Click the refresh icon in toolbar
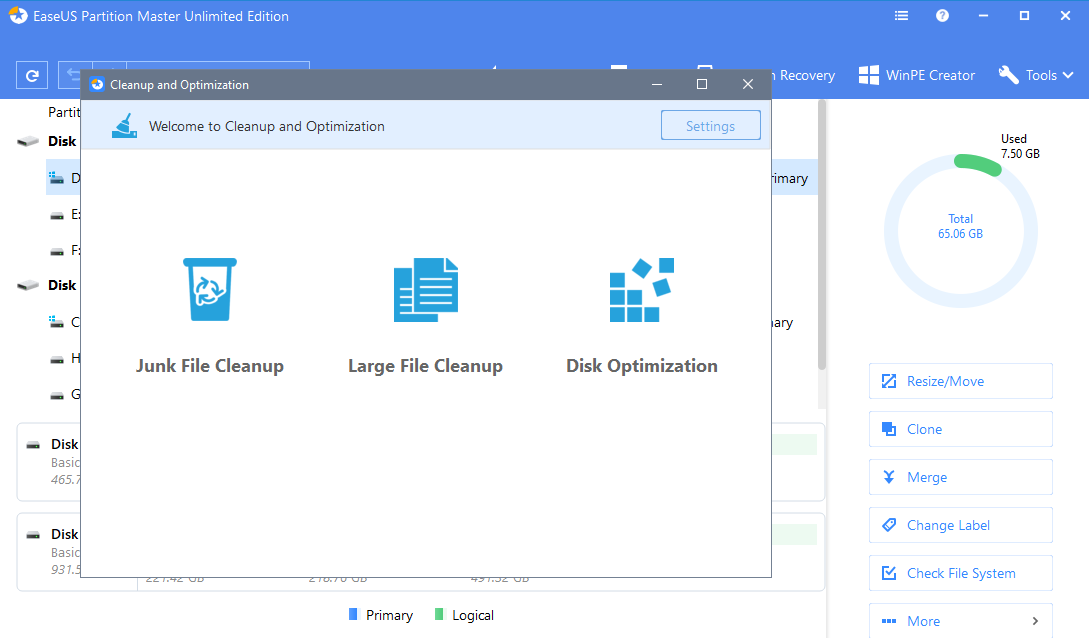1089x638 pixels. [x=32, y=75]
